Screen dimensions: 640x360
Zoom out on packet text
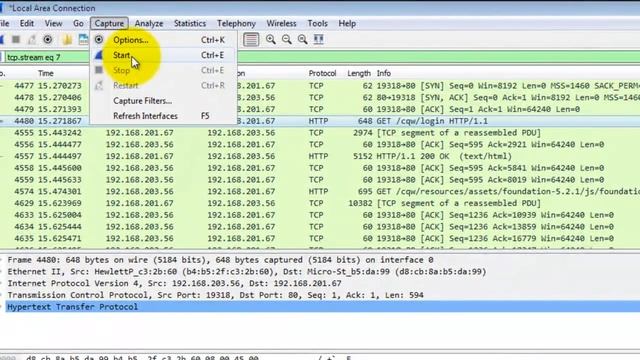click(287, 39)
